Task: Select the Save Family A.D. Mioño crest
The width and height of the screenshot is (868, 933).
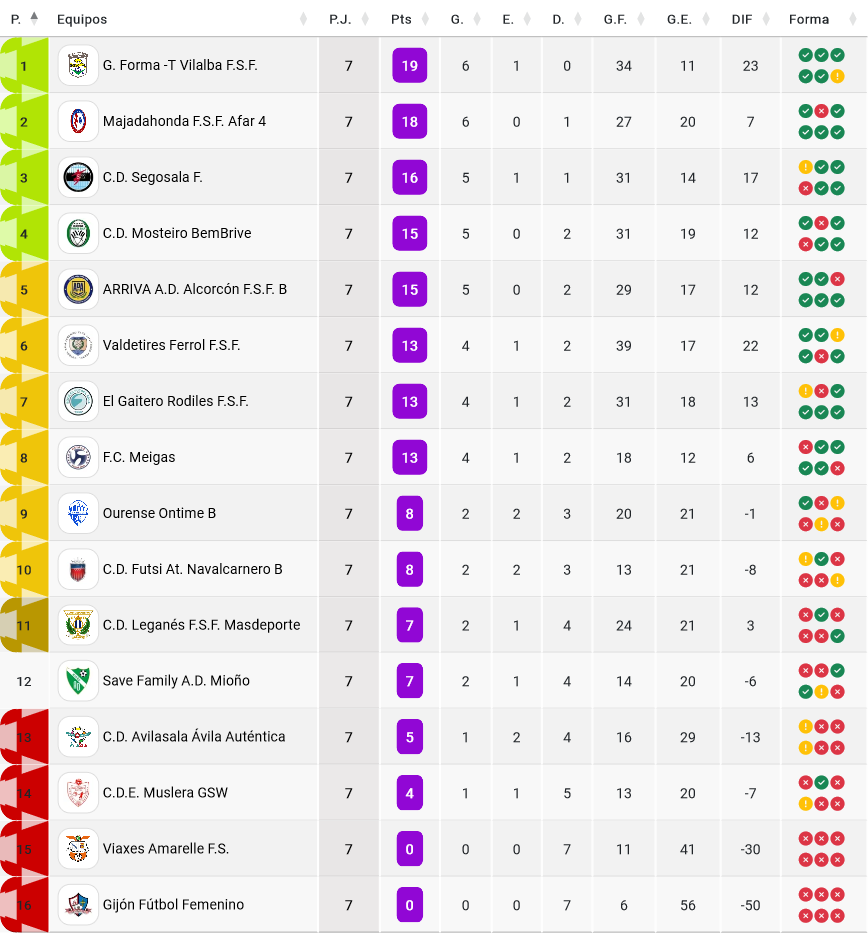Action: [78, 681]
